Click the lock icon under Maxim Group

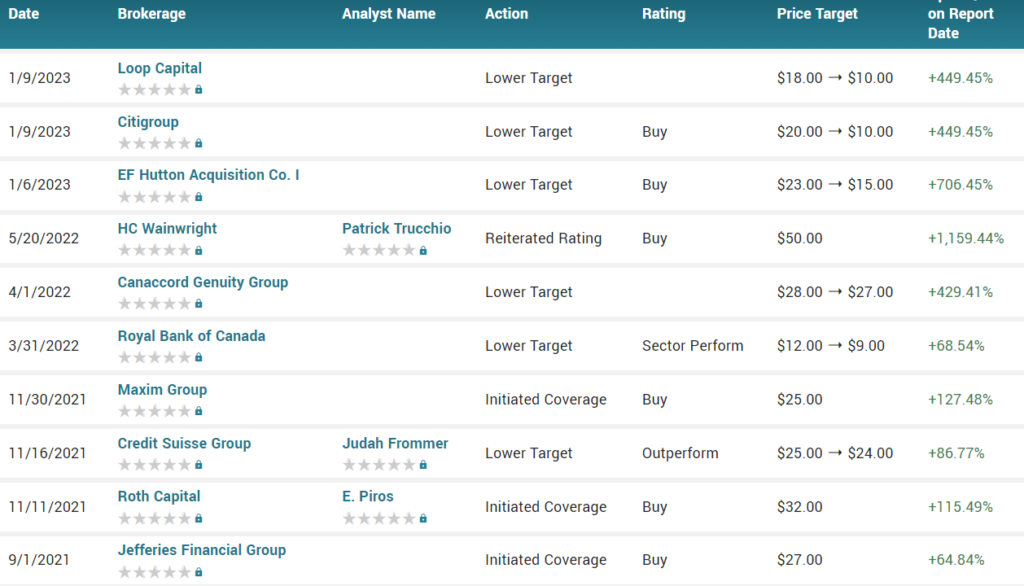(199, 411)
